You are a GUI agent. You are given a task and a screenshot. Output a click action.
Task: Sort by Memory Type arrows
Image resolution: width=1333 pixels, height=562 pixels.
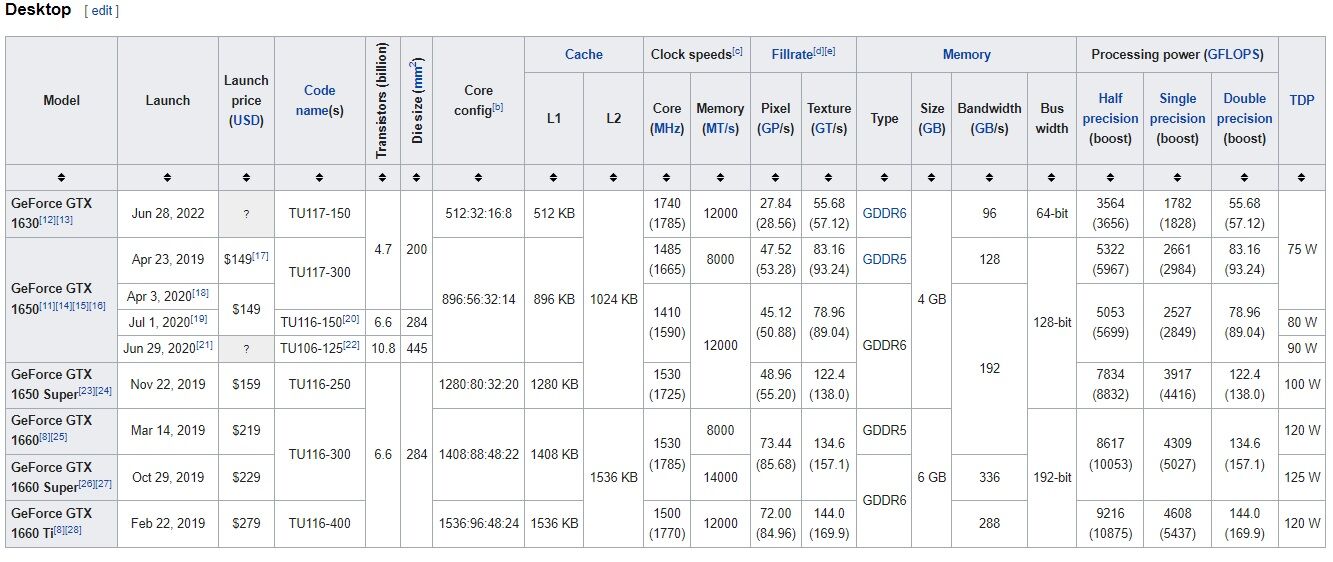click(x=884, y=178)
